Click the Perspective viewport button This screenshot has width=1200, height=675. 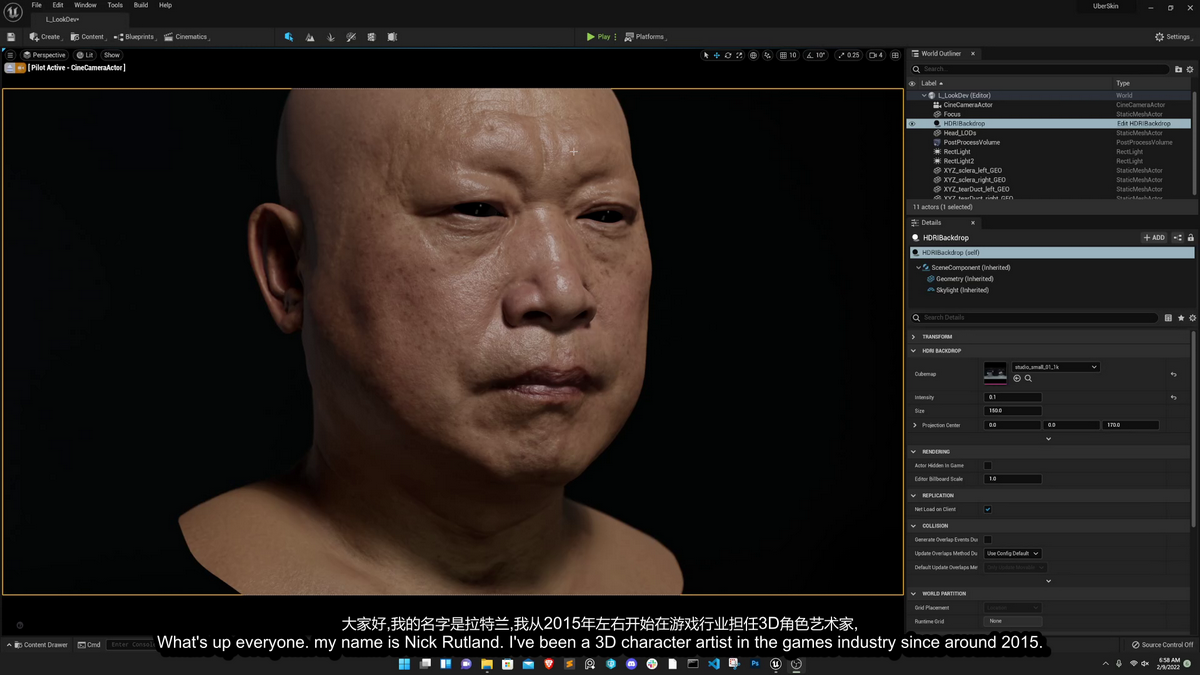43,55
